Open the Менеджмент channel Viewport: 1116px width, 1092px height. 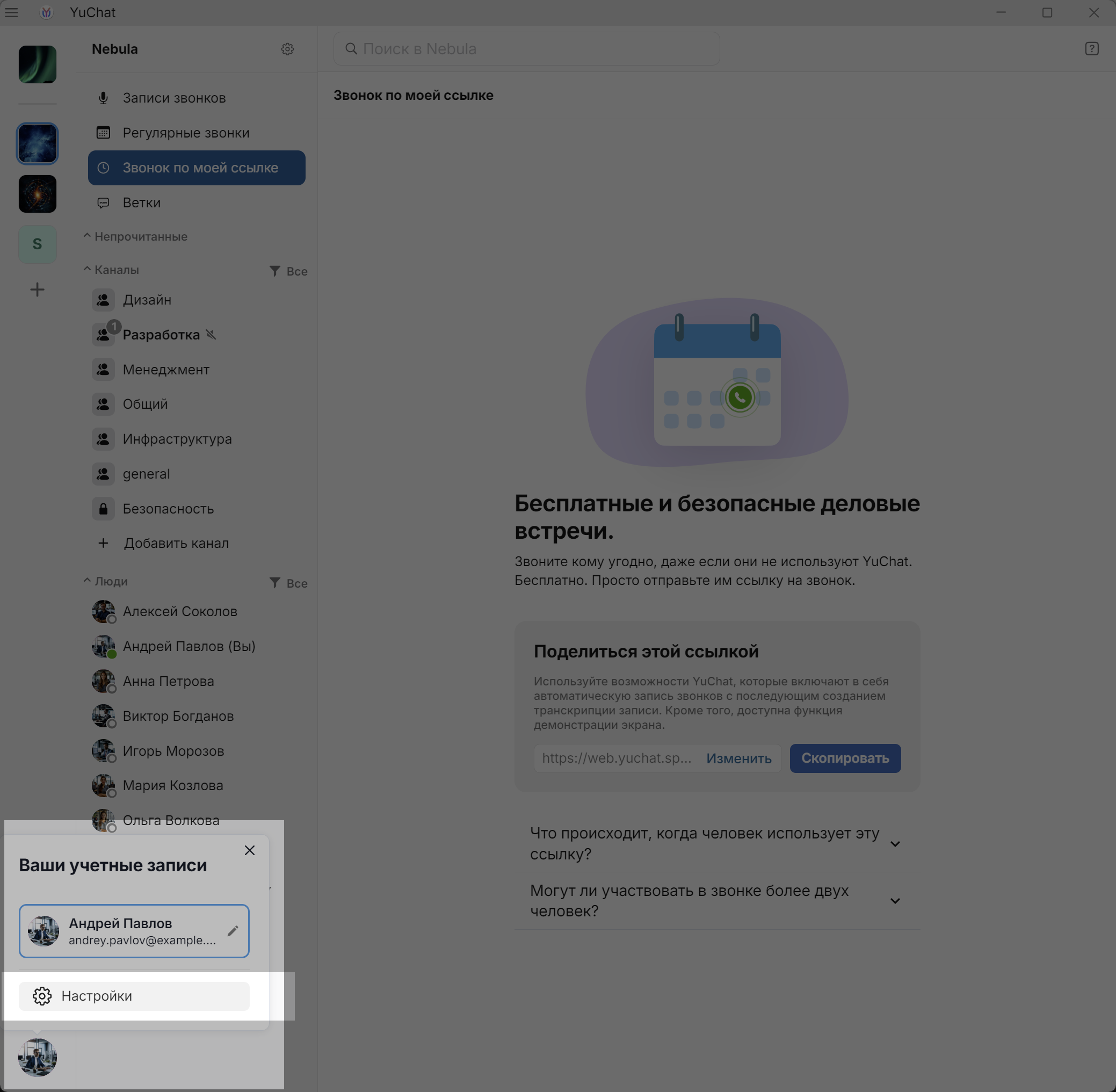196,370
